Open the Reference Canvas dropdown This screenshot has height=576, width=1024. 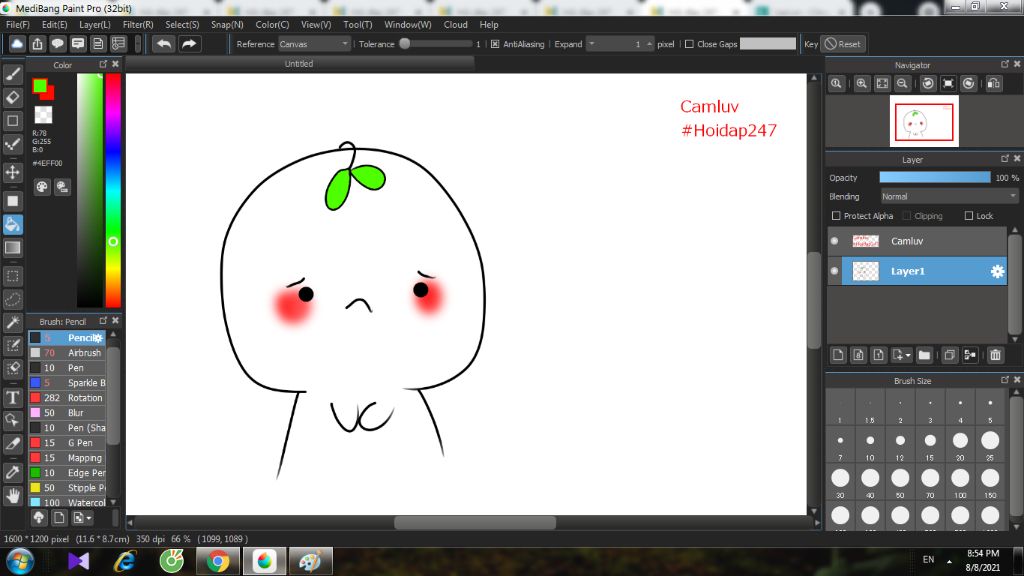315,44
